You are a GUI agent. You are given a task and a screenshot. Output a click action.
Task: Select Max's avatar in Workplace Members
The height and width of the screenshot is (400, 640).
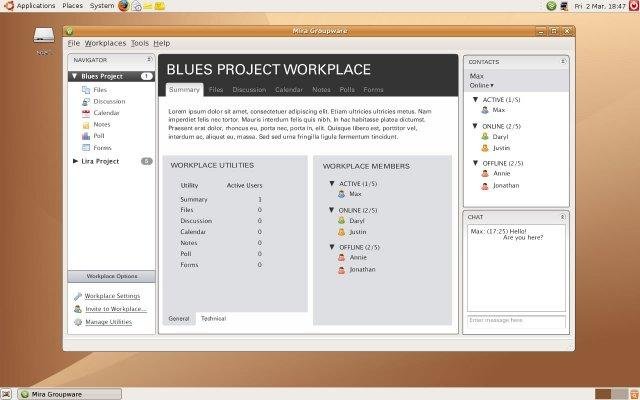(342, 194)
